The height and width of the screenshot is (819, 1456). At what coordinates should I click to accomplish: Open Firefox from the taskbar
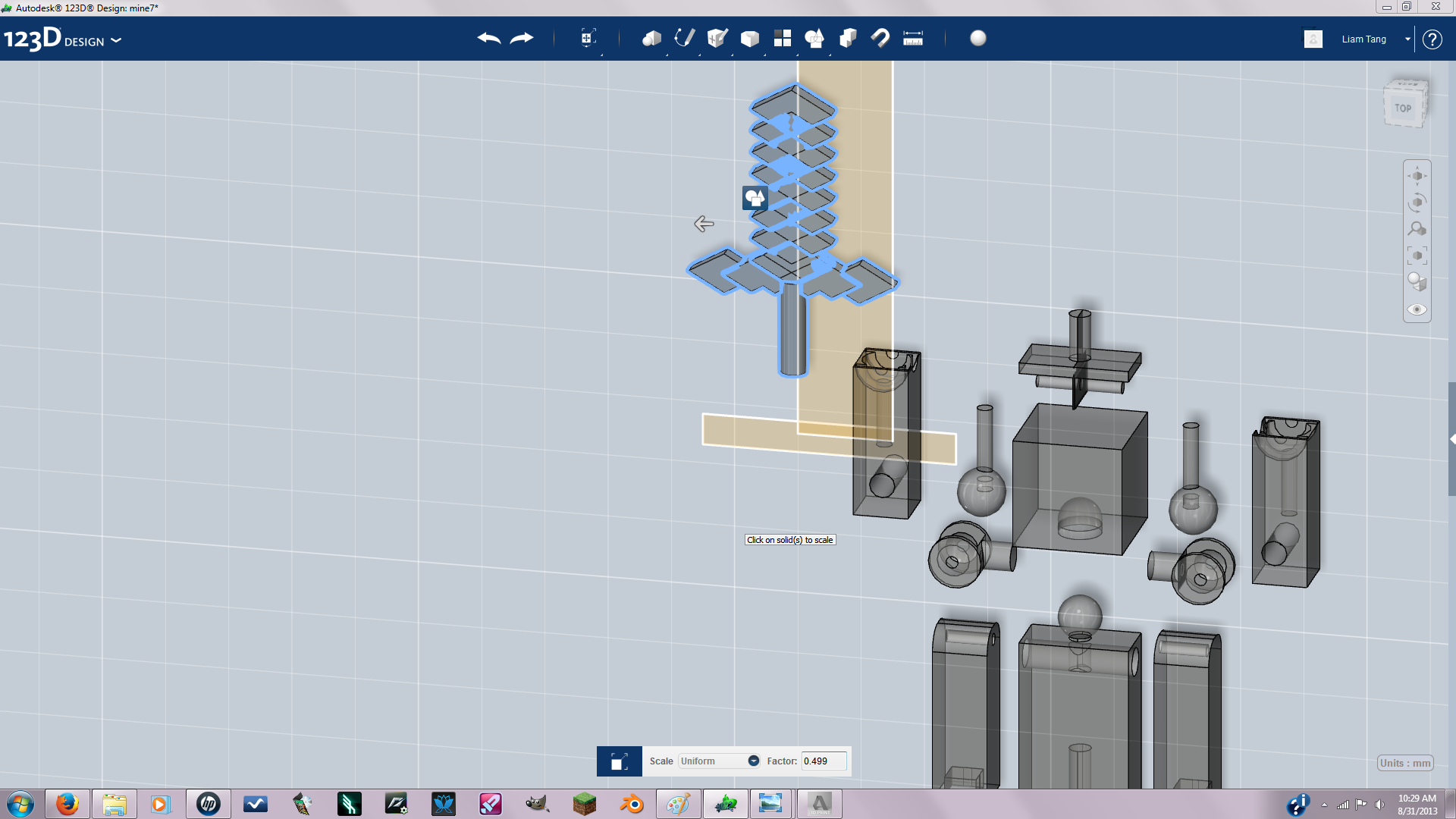(67, 804)
